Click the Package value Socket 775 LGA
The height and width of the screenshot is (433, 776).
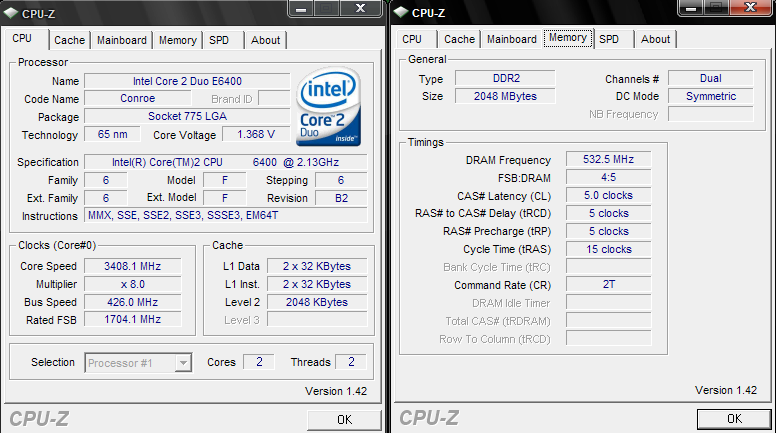(187, 116)
